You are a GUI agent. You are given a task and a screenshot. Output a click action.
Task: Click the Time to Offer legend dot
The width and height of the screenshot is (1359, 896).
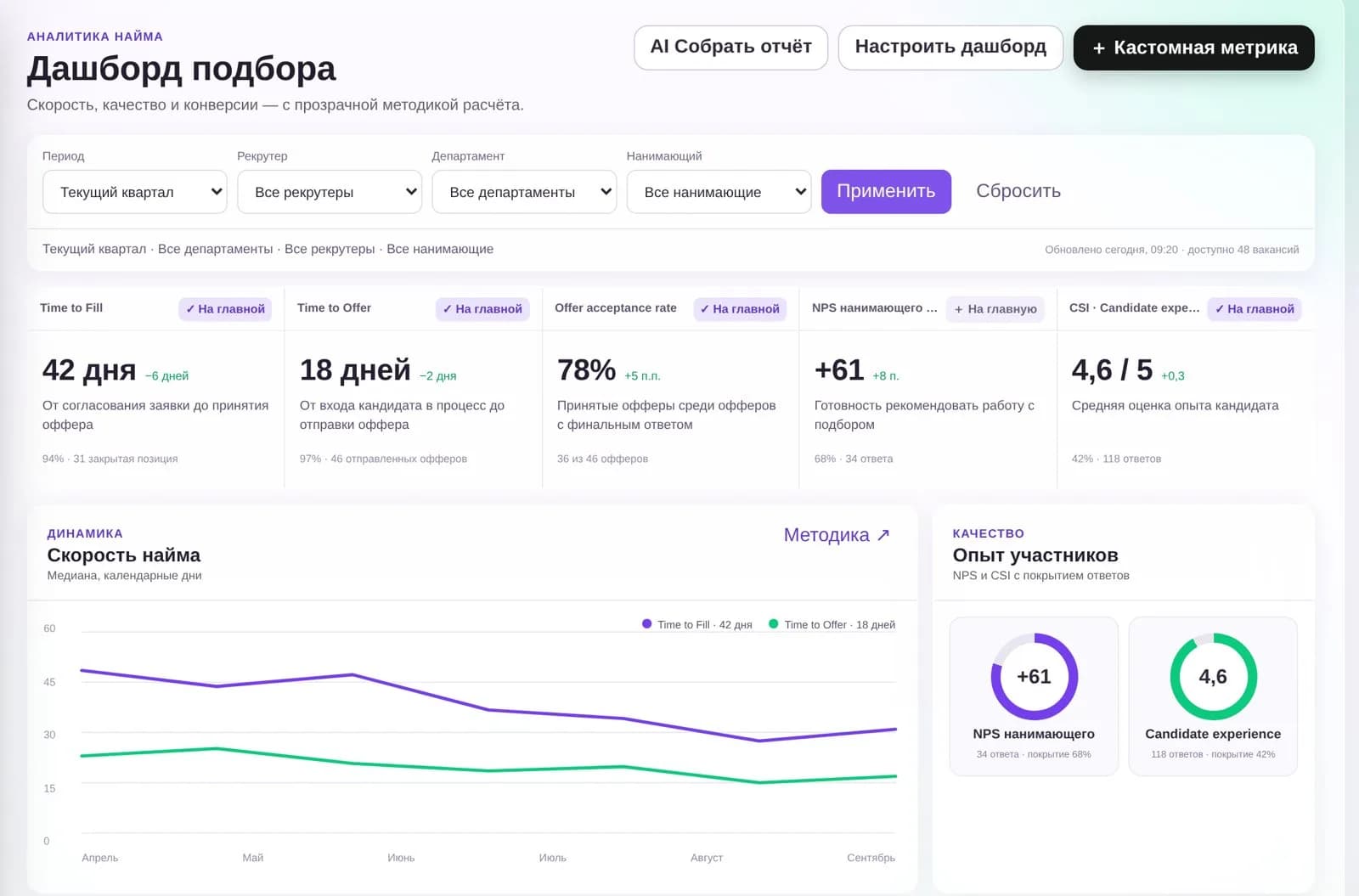(774, 624)
